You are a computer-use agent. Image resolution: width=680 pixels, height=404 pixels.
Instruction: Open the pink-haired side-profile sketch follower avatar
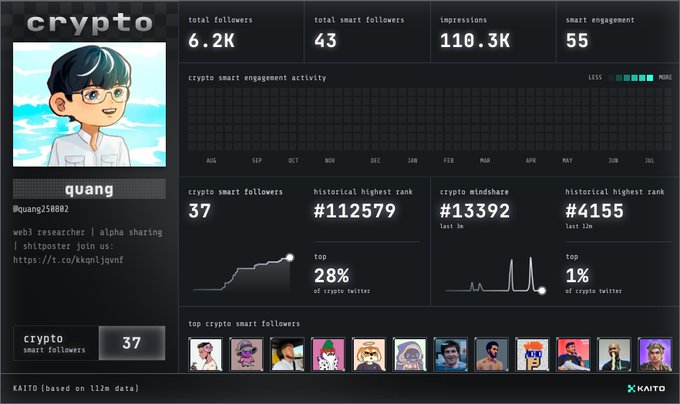point(206,354)
